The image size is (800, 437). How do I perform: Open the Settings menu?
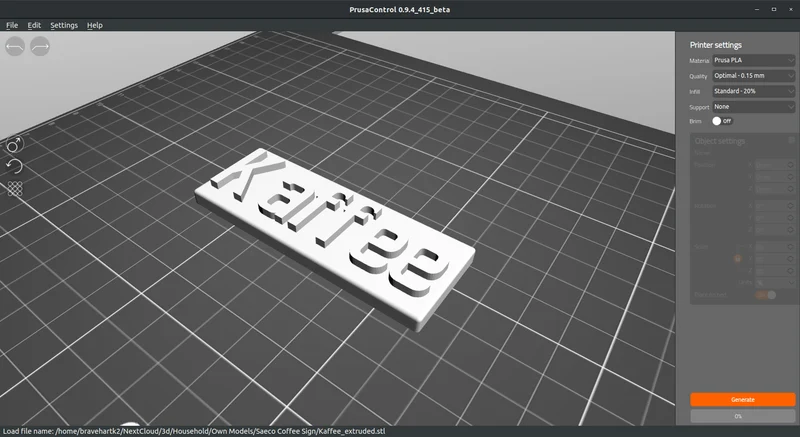pyautogui.click(x=64, y=25)
